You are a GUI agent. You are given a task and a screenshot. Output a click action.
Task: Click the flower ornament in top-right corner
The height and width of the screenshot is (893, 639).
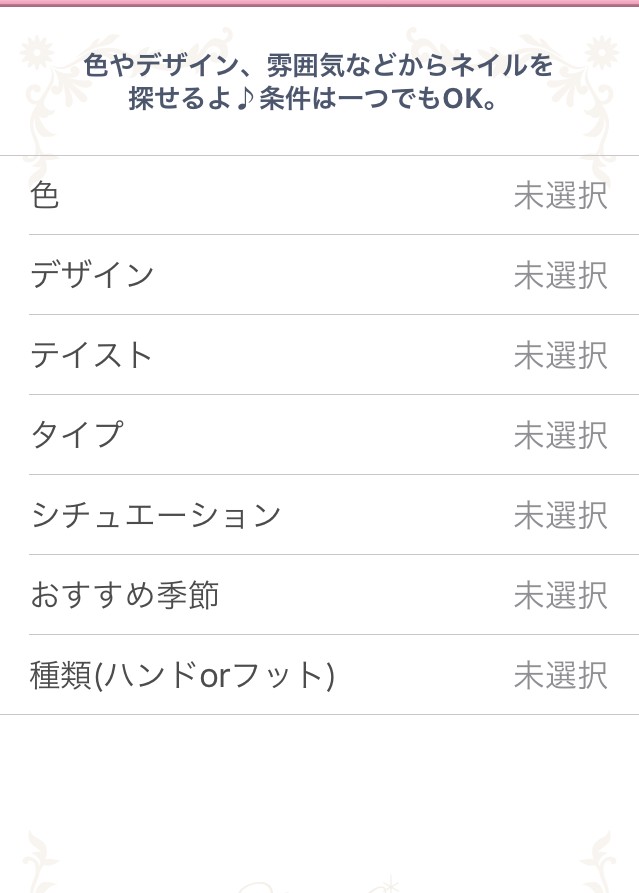pyautogui.click(x=601, y=52)
